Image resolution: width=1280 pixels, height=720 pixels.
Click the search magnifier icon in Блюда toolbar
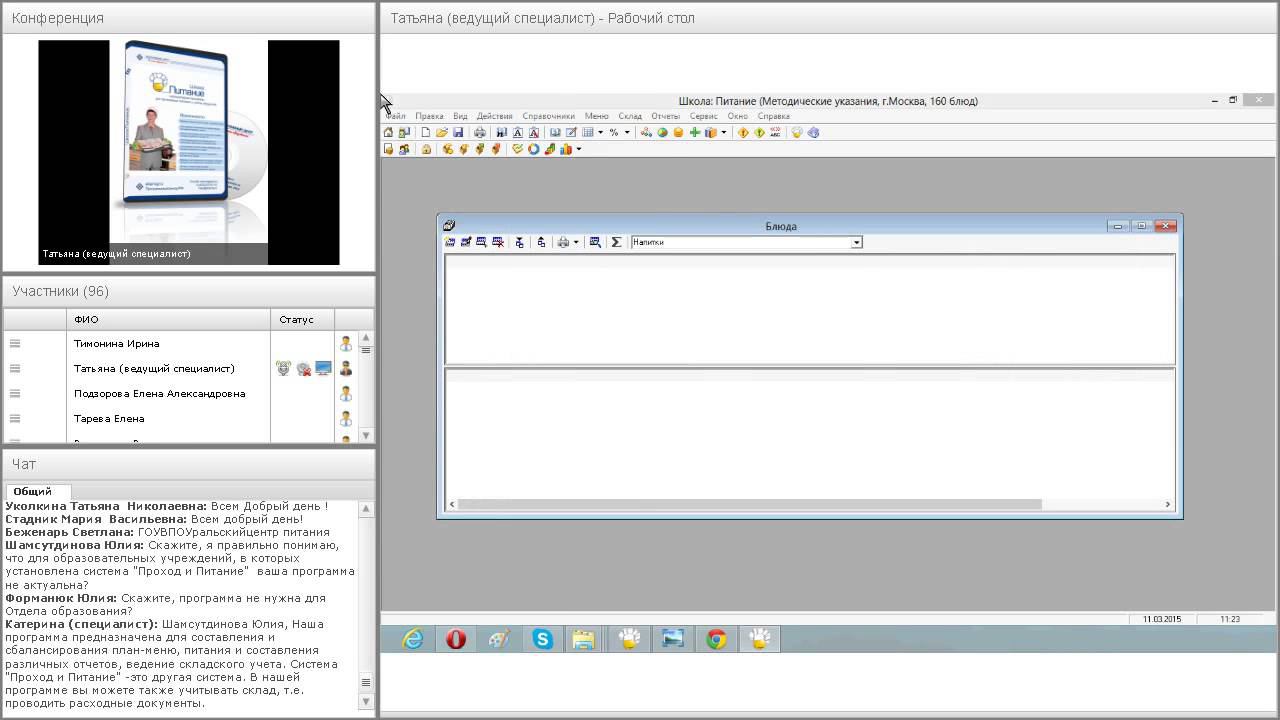[595, 242]
